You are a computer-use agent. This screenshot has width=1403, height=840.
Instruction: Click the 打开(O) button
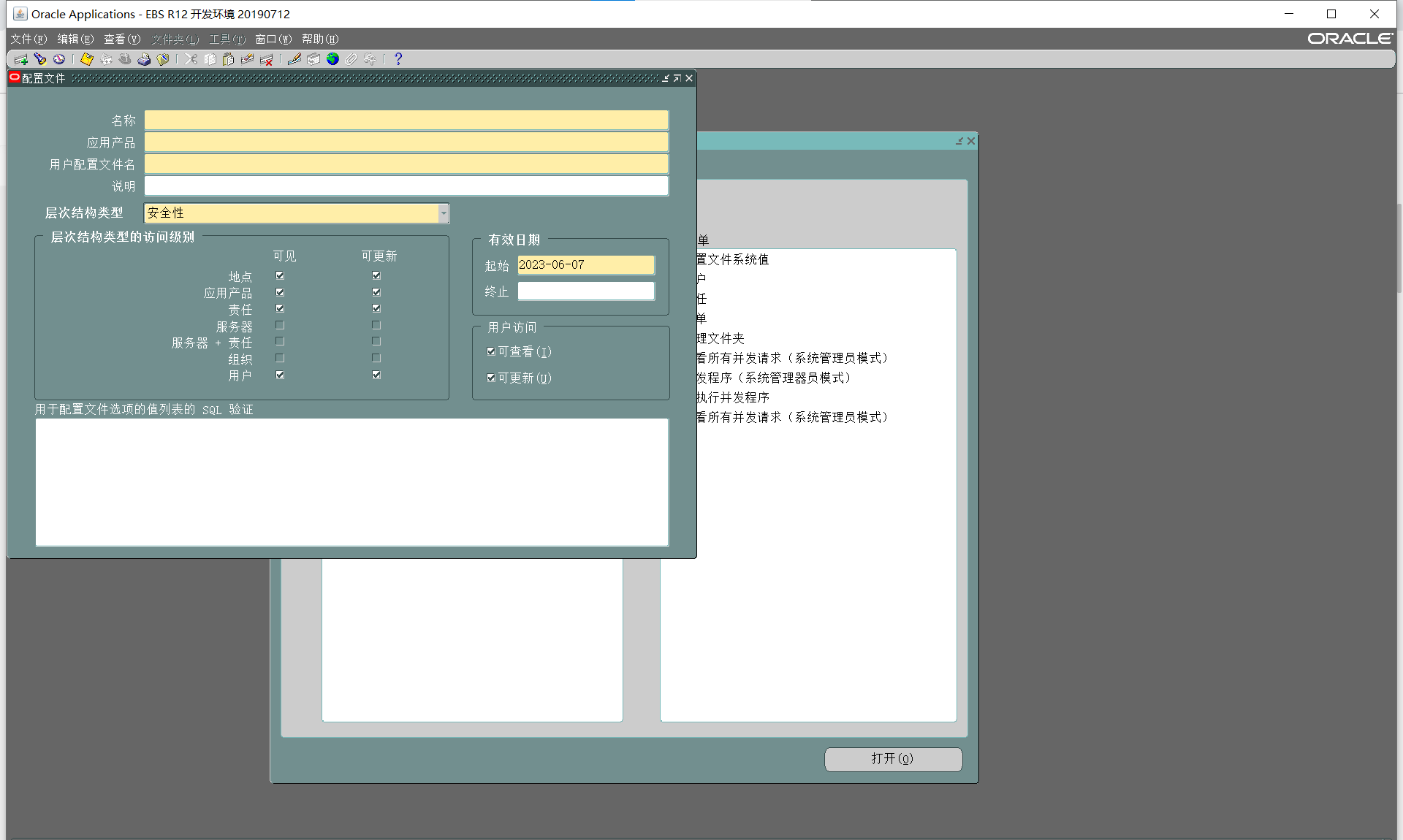pyautogui.click(x=893, y=759)
